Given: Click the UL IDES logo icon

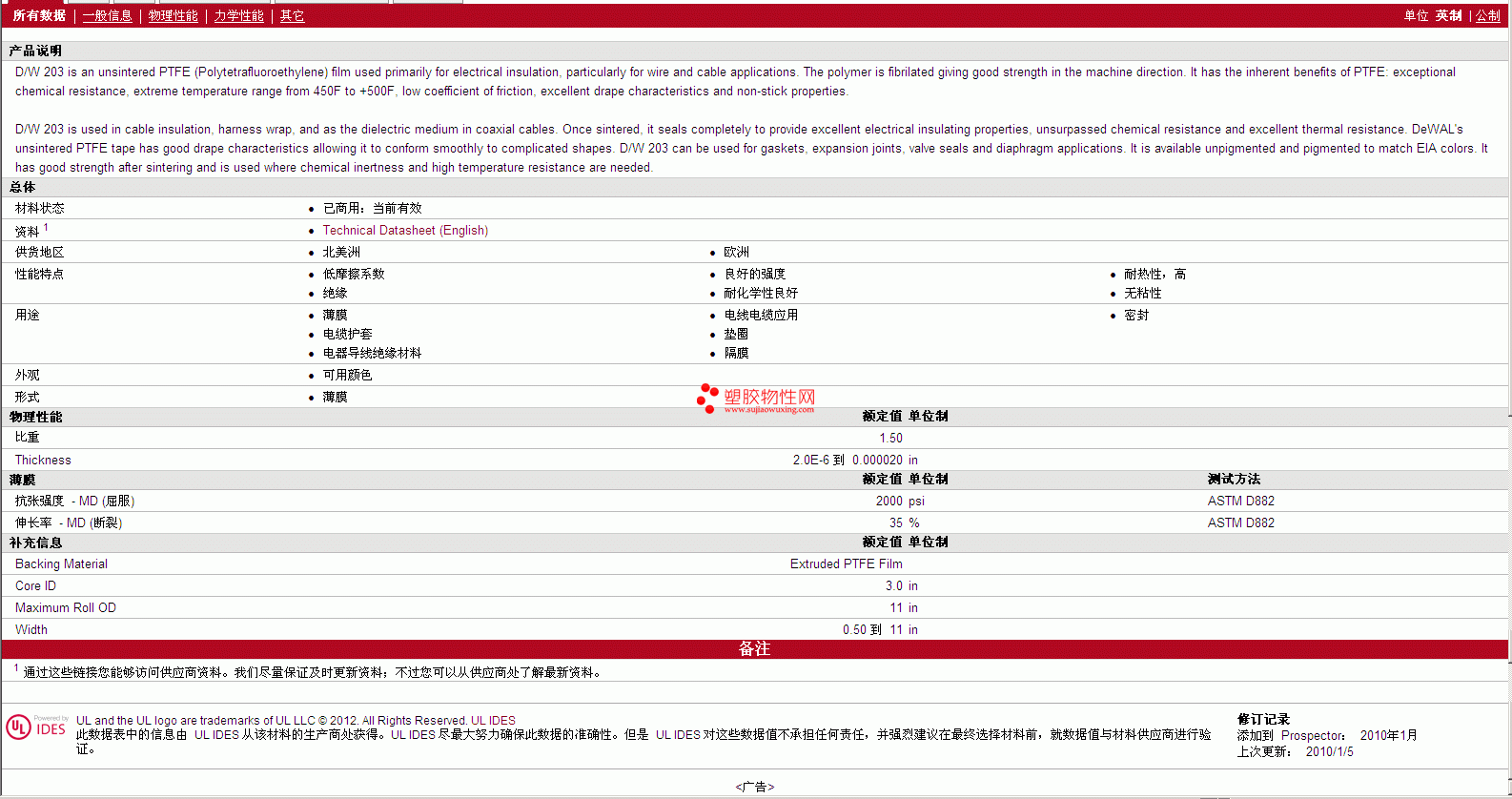Looking at the screenshot, I should (x=36, y=727).
